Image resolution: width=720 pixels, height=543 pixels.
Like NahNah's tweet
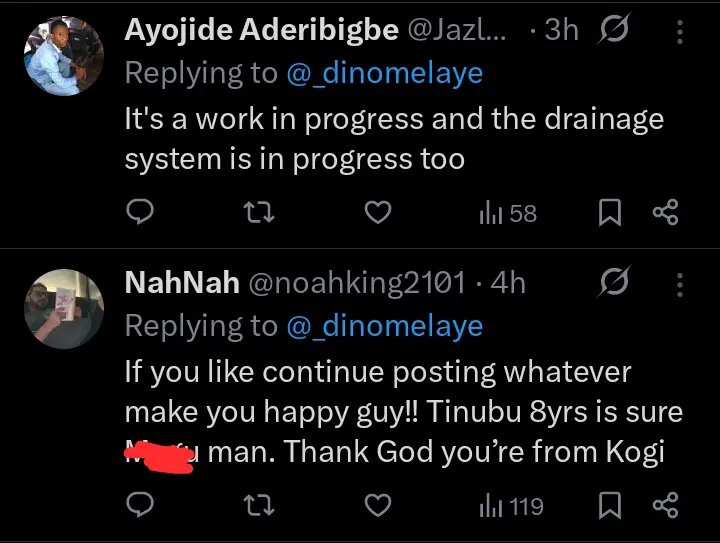376,506
